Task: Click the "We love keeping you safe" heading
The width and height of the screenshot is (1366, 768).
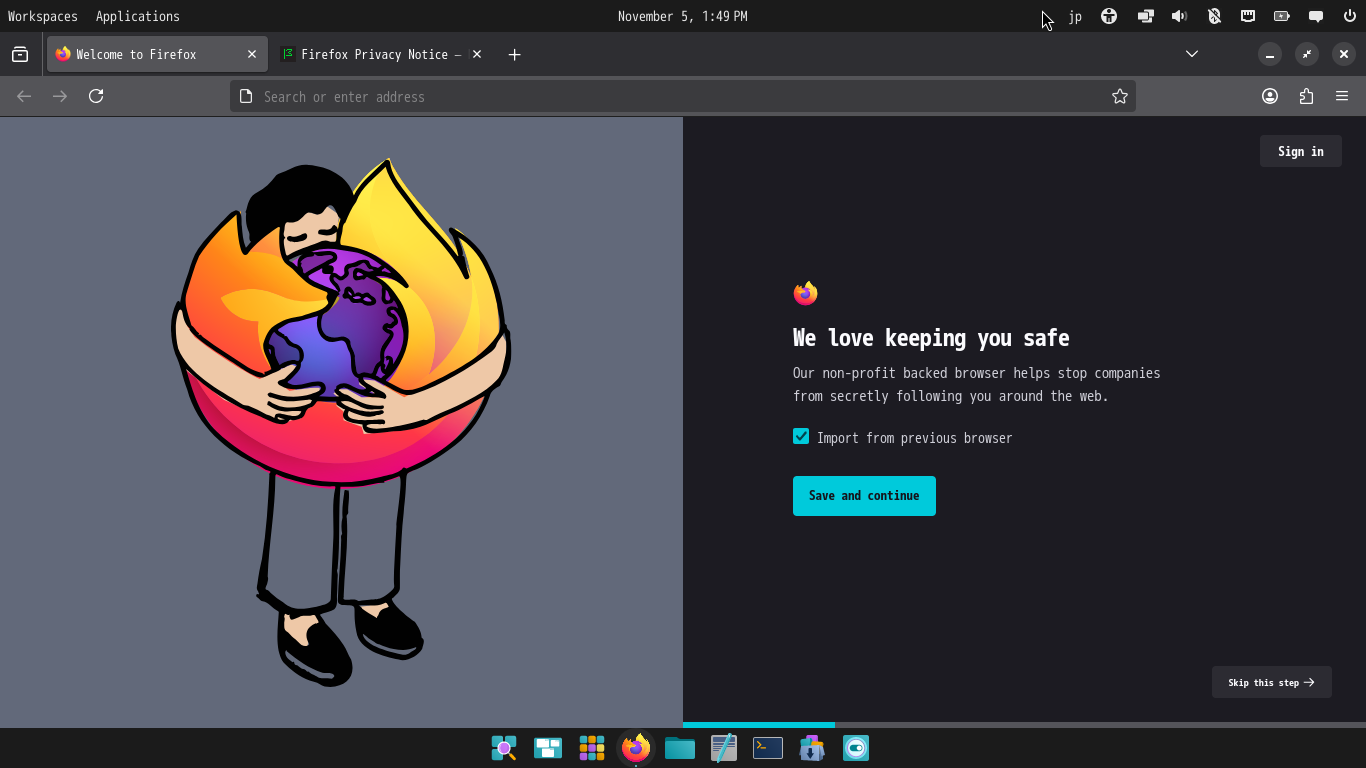Action: point(931,338)
